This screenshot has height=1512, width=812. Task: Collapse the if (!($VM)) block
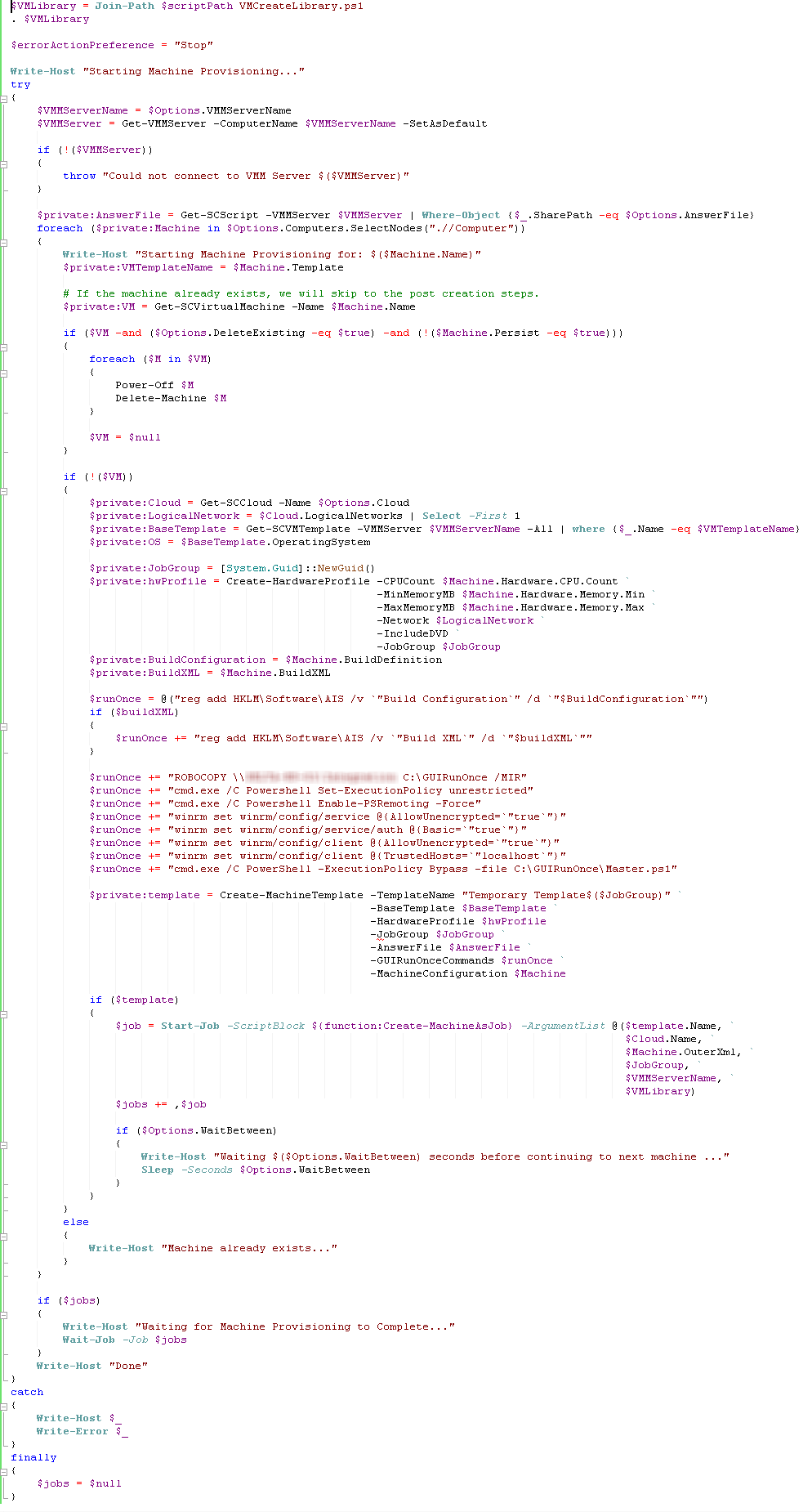click(x=4, y=490)
